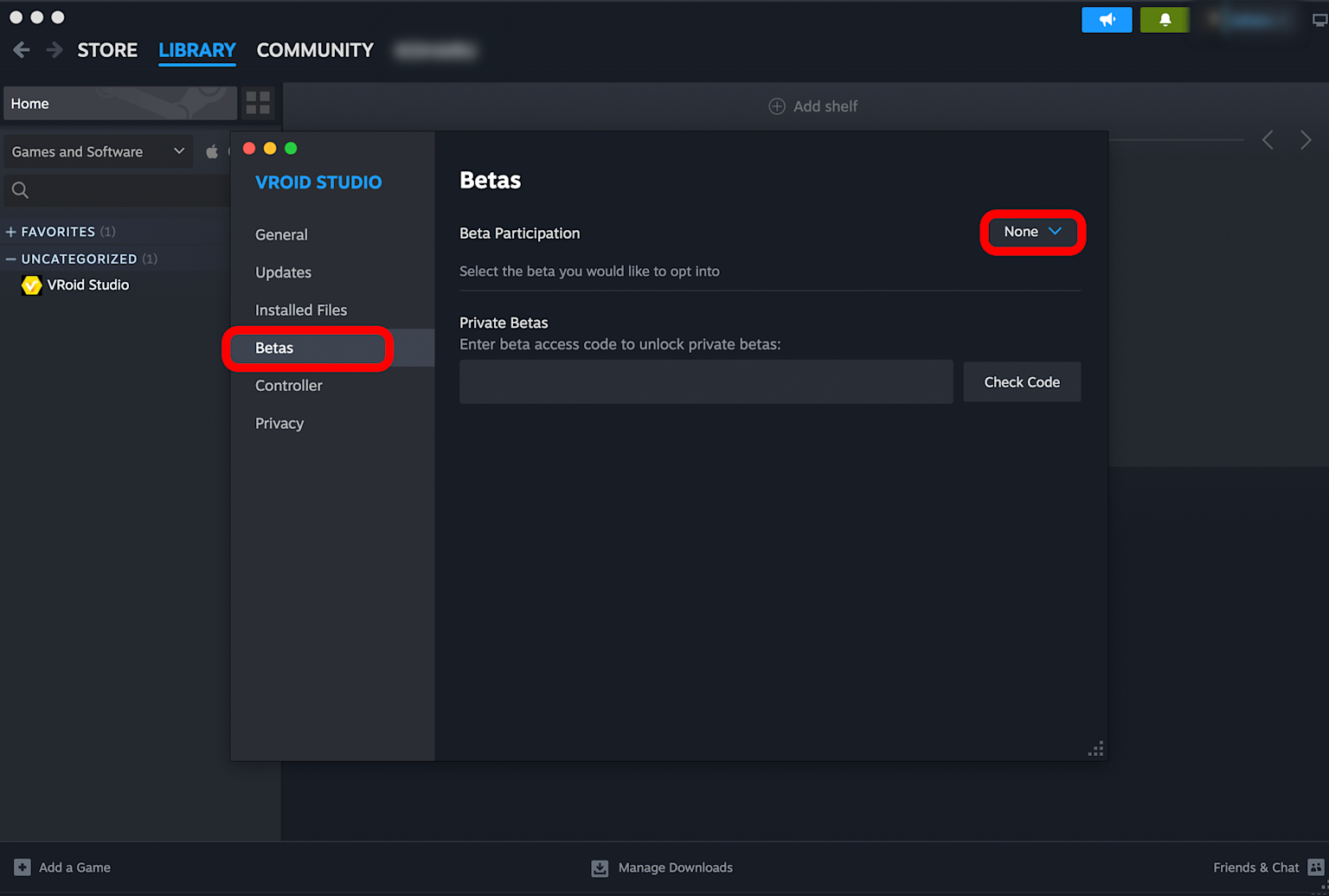
Task: Select the General settings section
Action: (x=332, y=234)
